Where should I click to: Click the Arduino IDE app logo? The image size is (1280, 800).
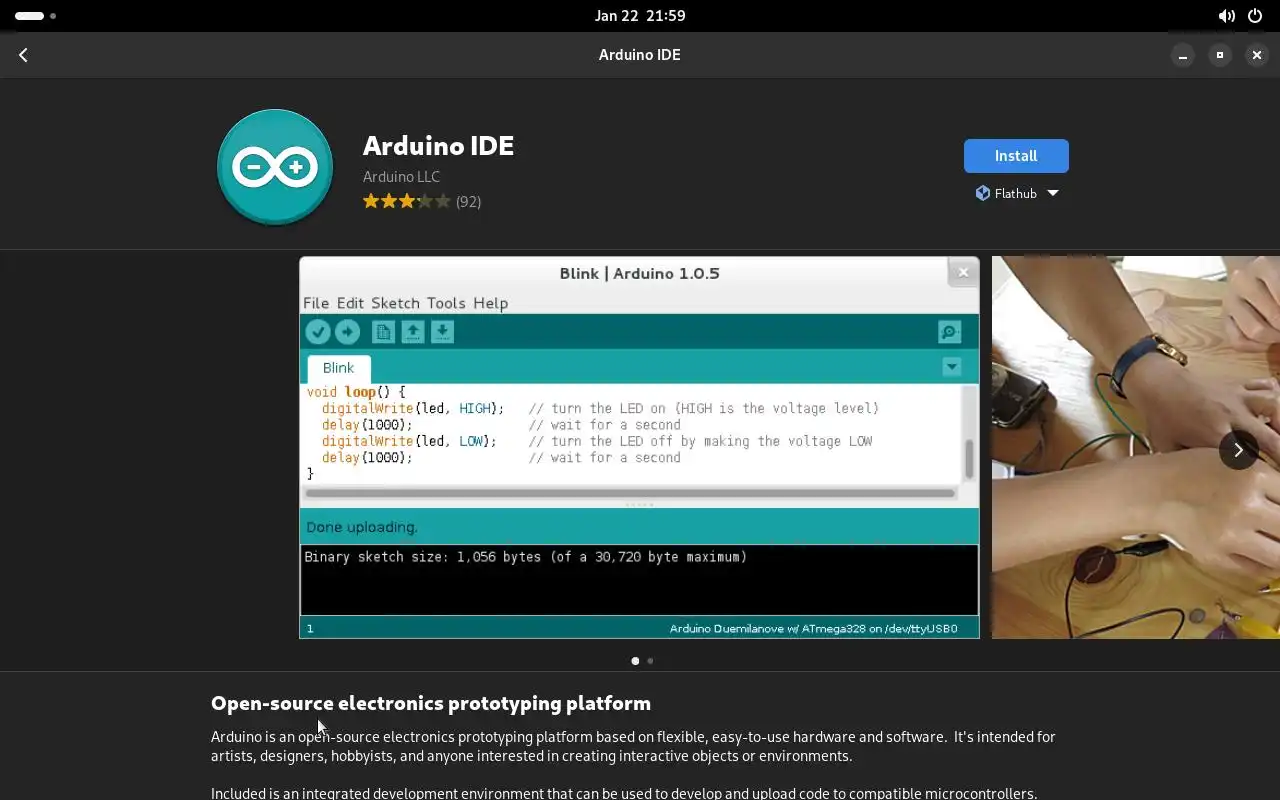275,167
